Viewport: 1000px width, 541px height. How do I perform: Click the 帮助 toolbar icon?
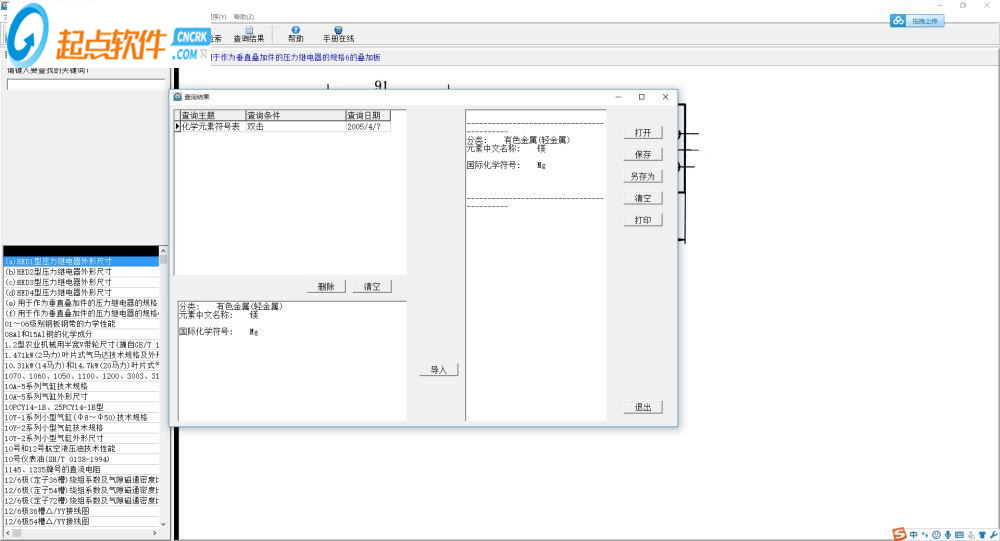[295, 34]
